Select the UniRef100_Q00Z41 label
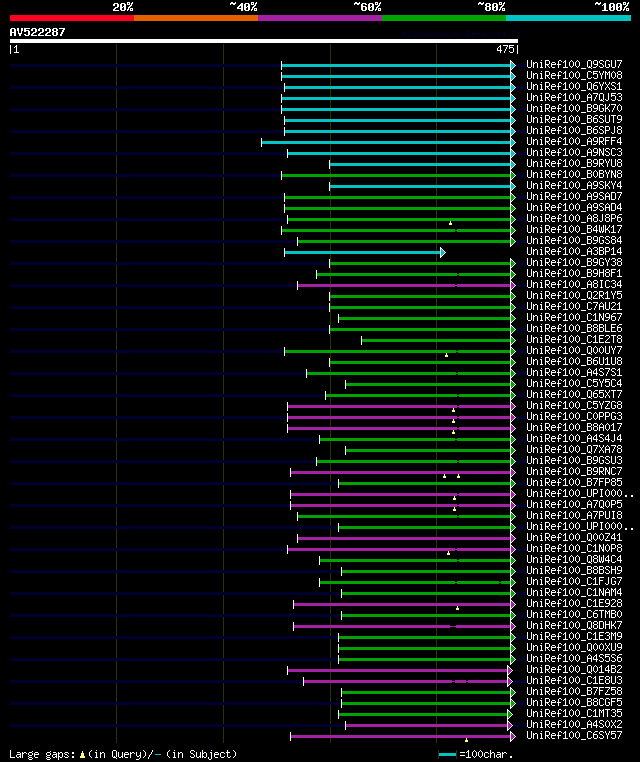 click(574, 537)
